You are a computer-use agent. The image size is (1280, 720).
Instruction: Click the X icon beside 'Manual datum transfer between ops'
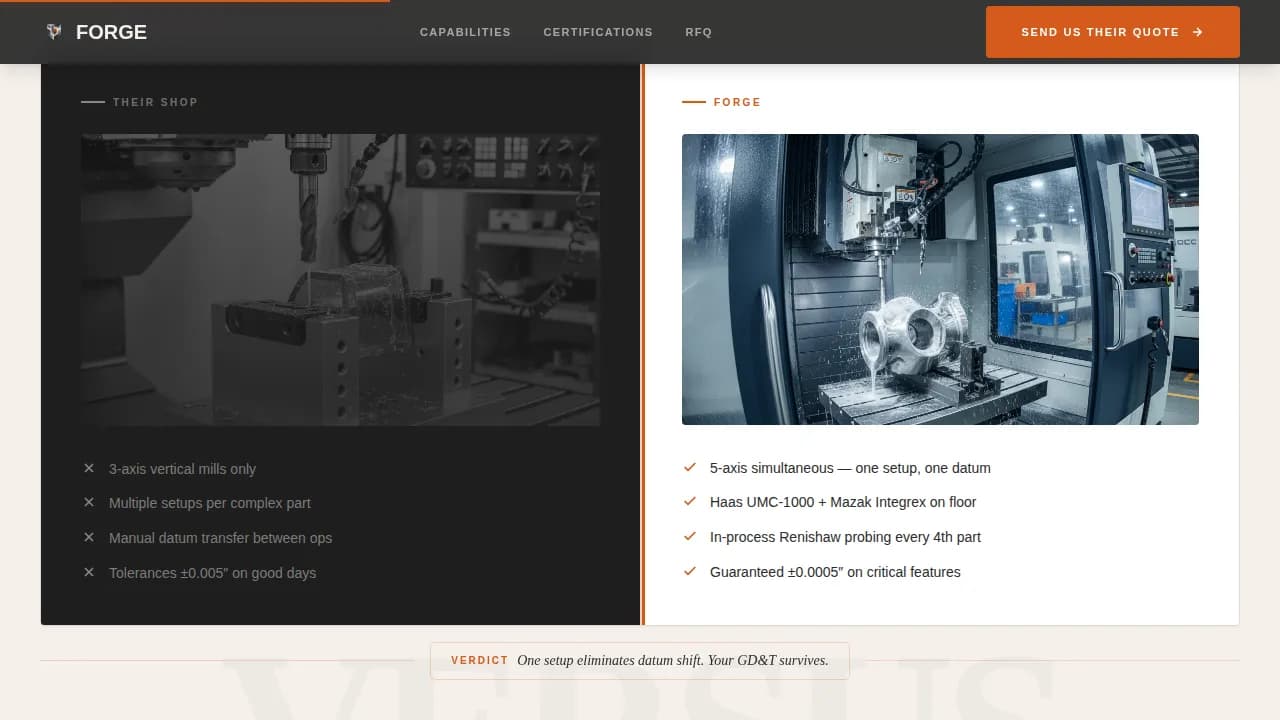click(88, 538)
